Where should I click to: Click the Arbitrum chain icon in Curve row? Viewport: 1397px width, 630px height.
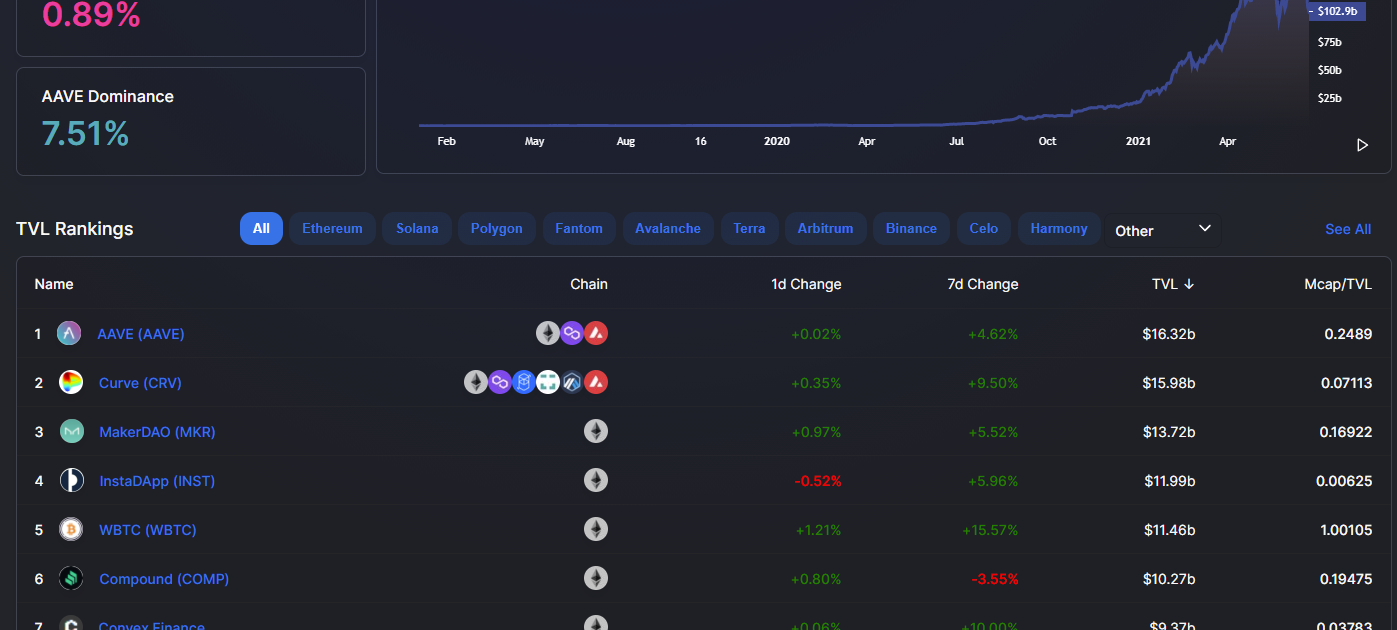click(x=572, y=383)
